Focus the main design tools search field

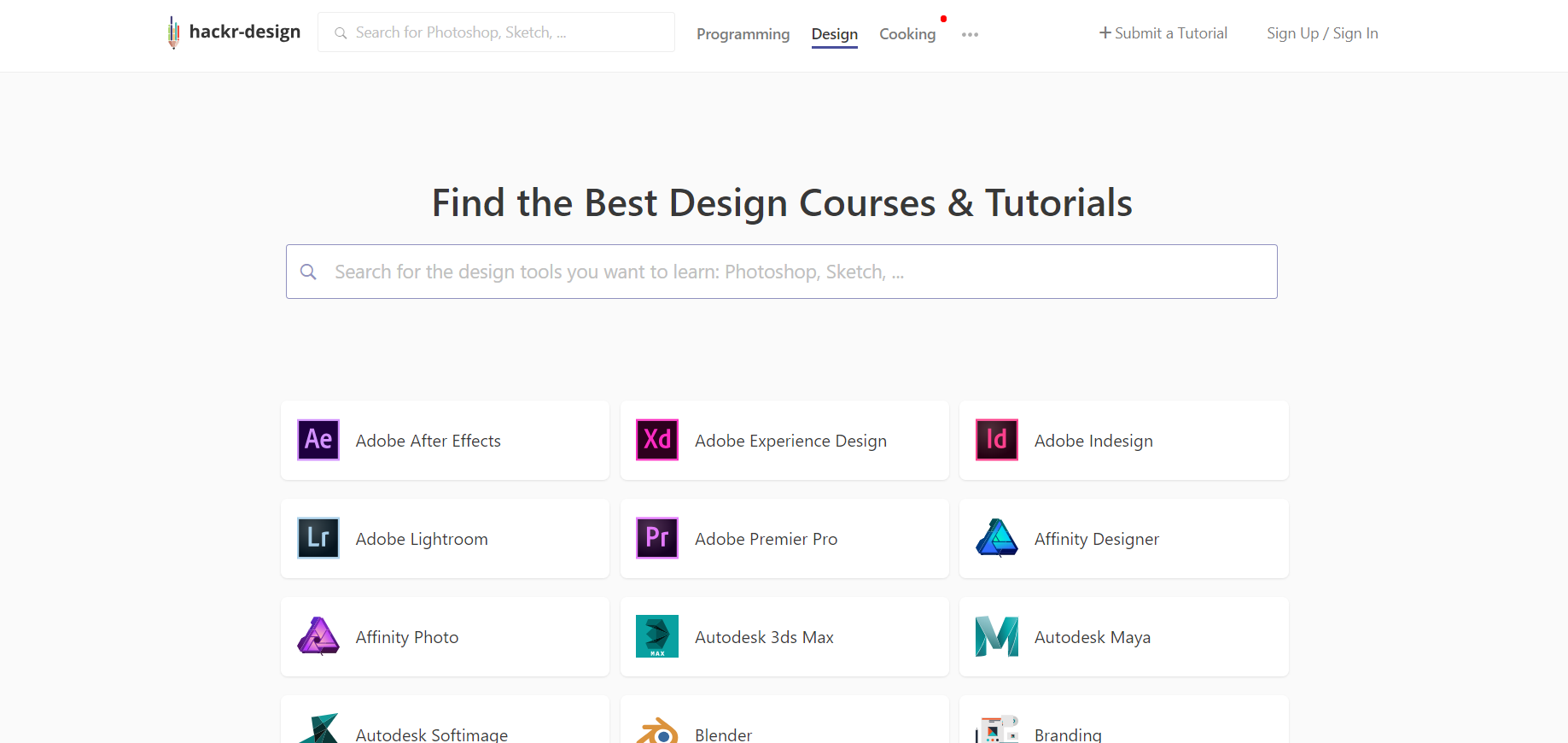click(x=782, y=272)
